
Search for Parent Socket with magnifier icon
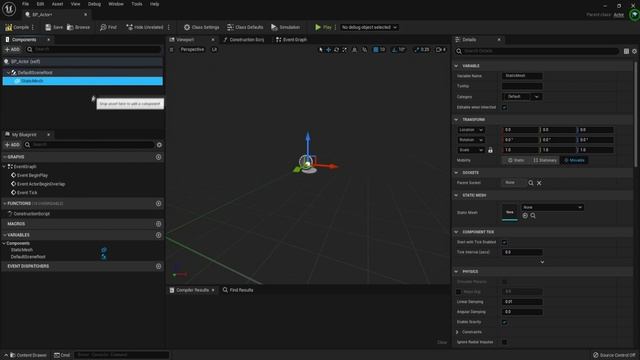click(x=531, y=183)
